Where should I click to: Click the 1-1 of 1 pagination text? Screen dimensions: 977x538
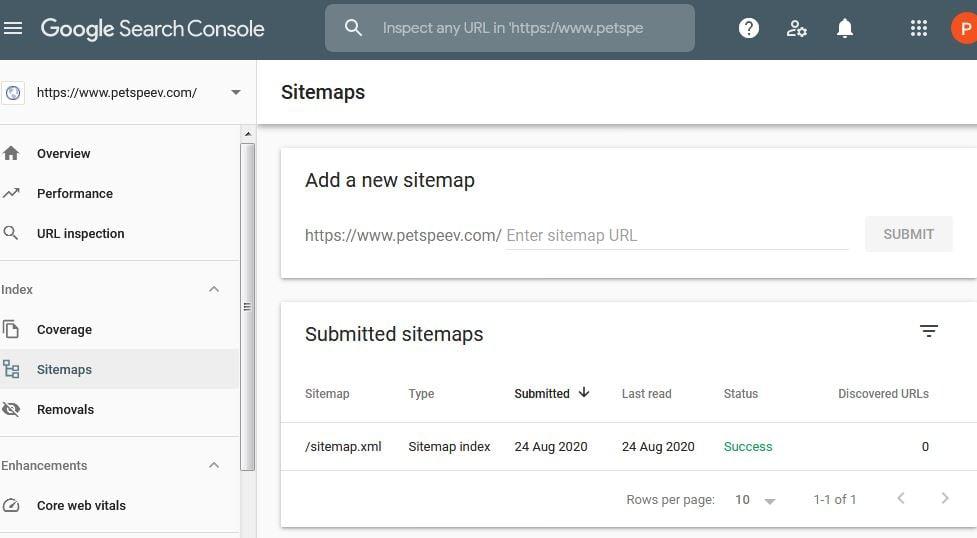(835, 500)
